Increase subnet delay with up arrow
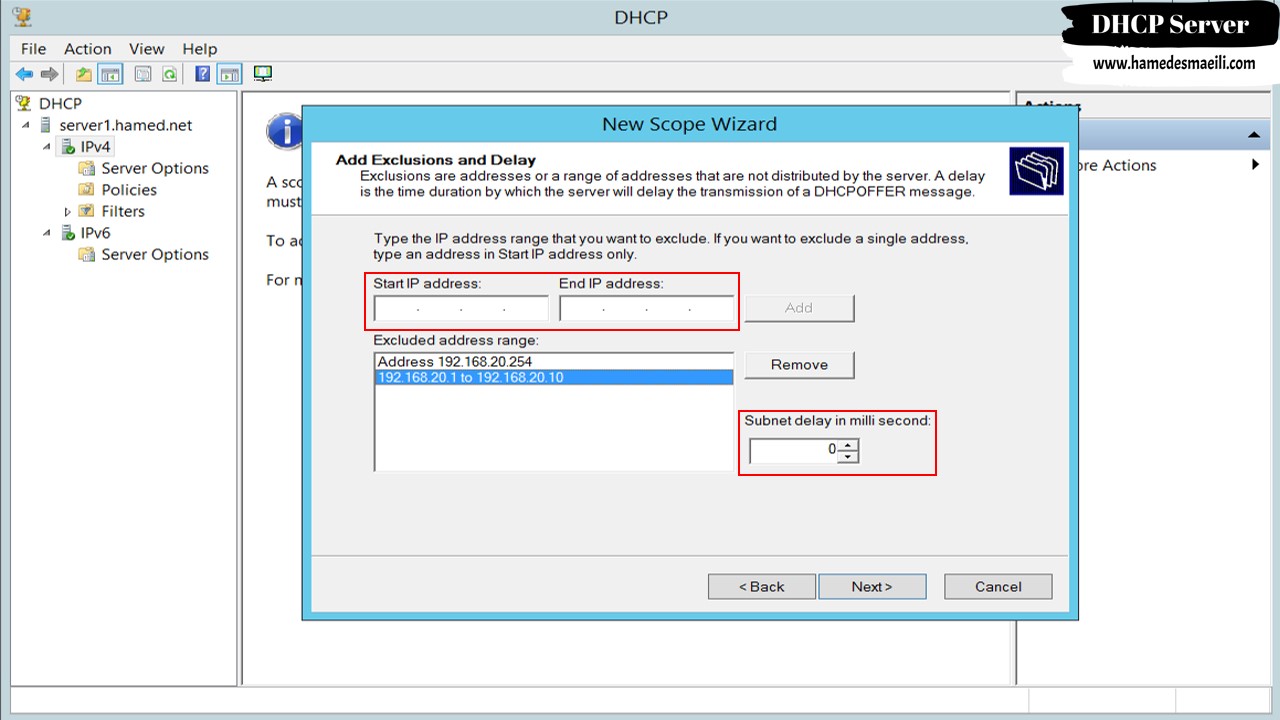Image resolution: width=1280 pixels, height=720 pixels. (848, 445)
